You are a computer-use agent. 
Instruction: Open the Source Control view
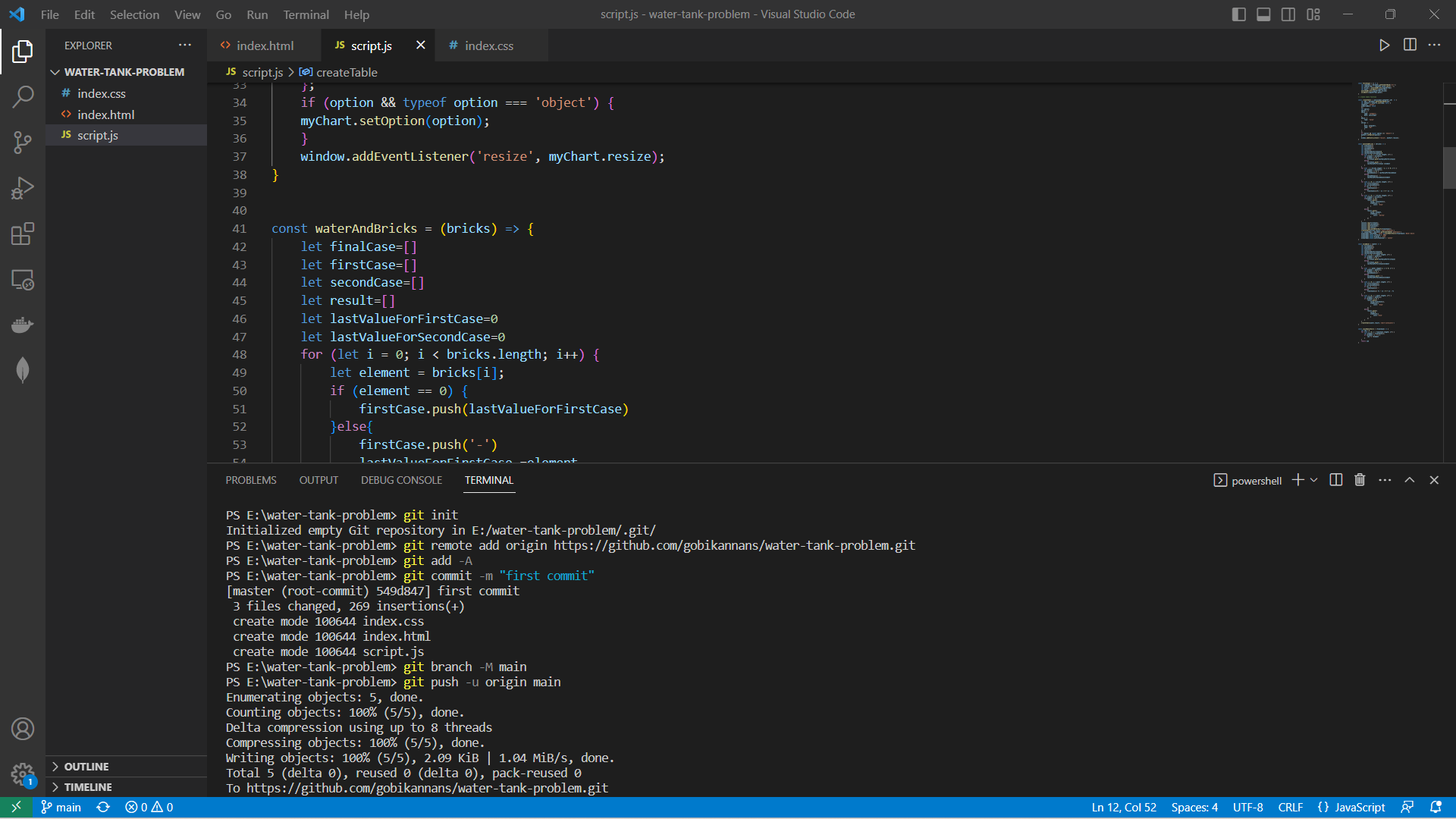tap(23, 143)
